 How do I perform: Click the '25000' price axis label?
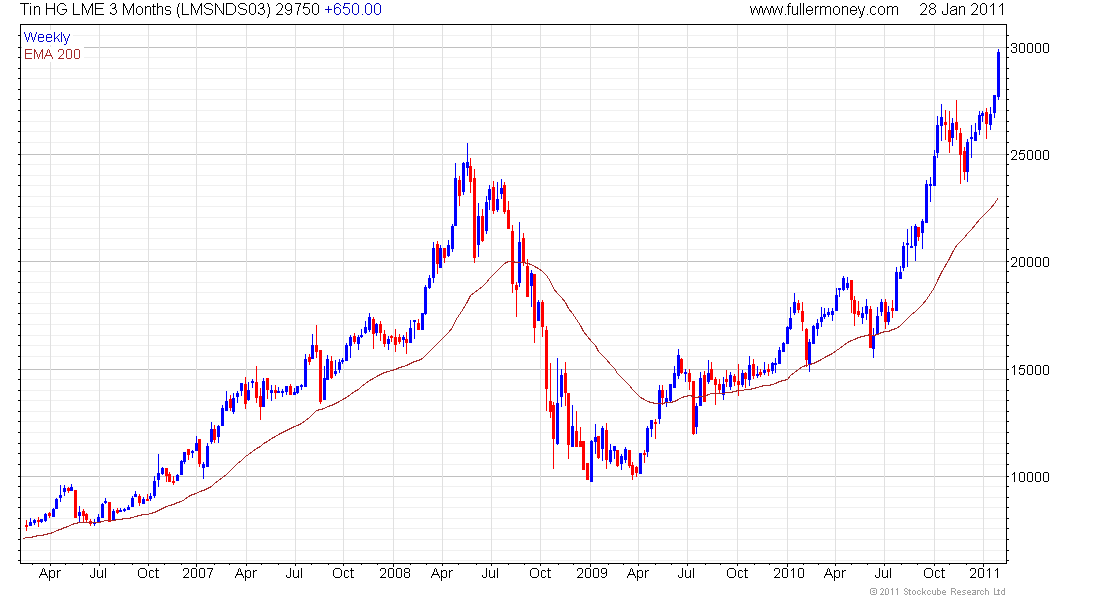pyautogui.click(x=1030, y=155)
